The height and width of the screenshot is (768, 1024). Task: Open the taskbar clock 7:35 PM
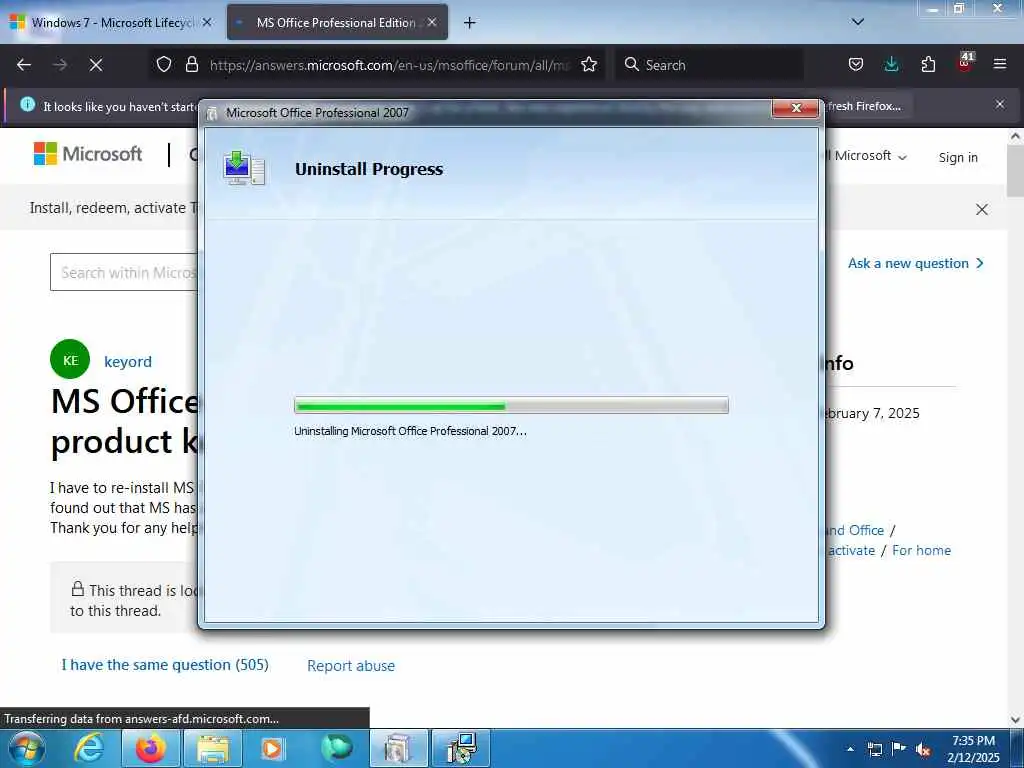click(973, 749)
